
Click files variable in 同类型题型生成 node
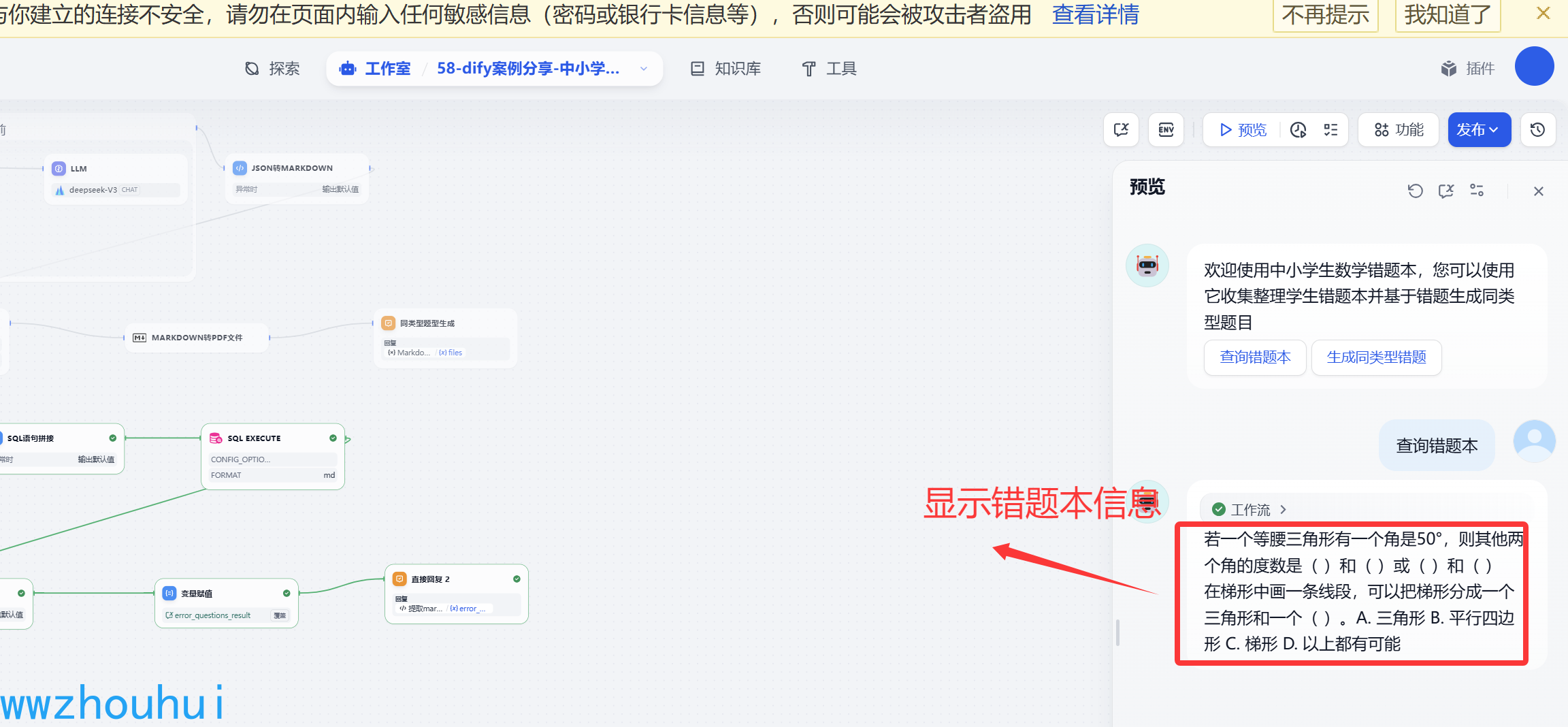pyautogui.click(x=451, y=353)
